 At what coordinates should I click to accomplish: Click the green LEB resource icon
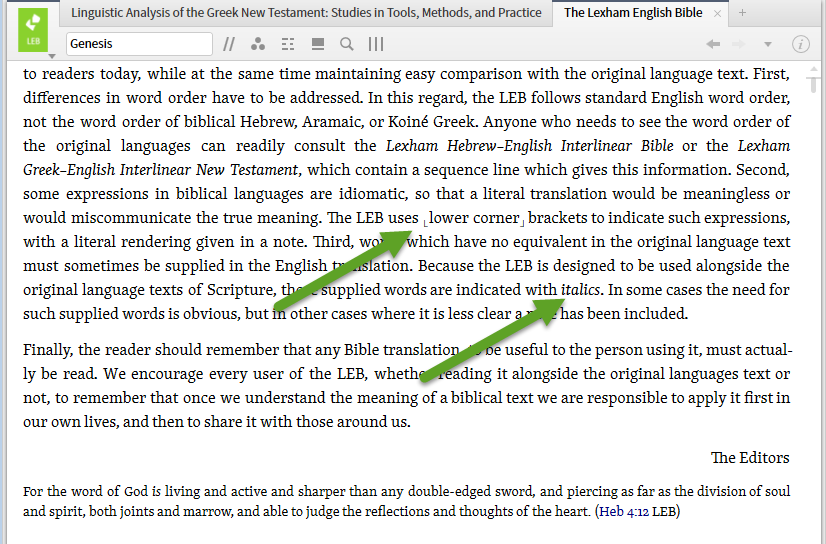pos(33,30)
